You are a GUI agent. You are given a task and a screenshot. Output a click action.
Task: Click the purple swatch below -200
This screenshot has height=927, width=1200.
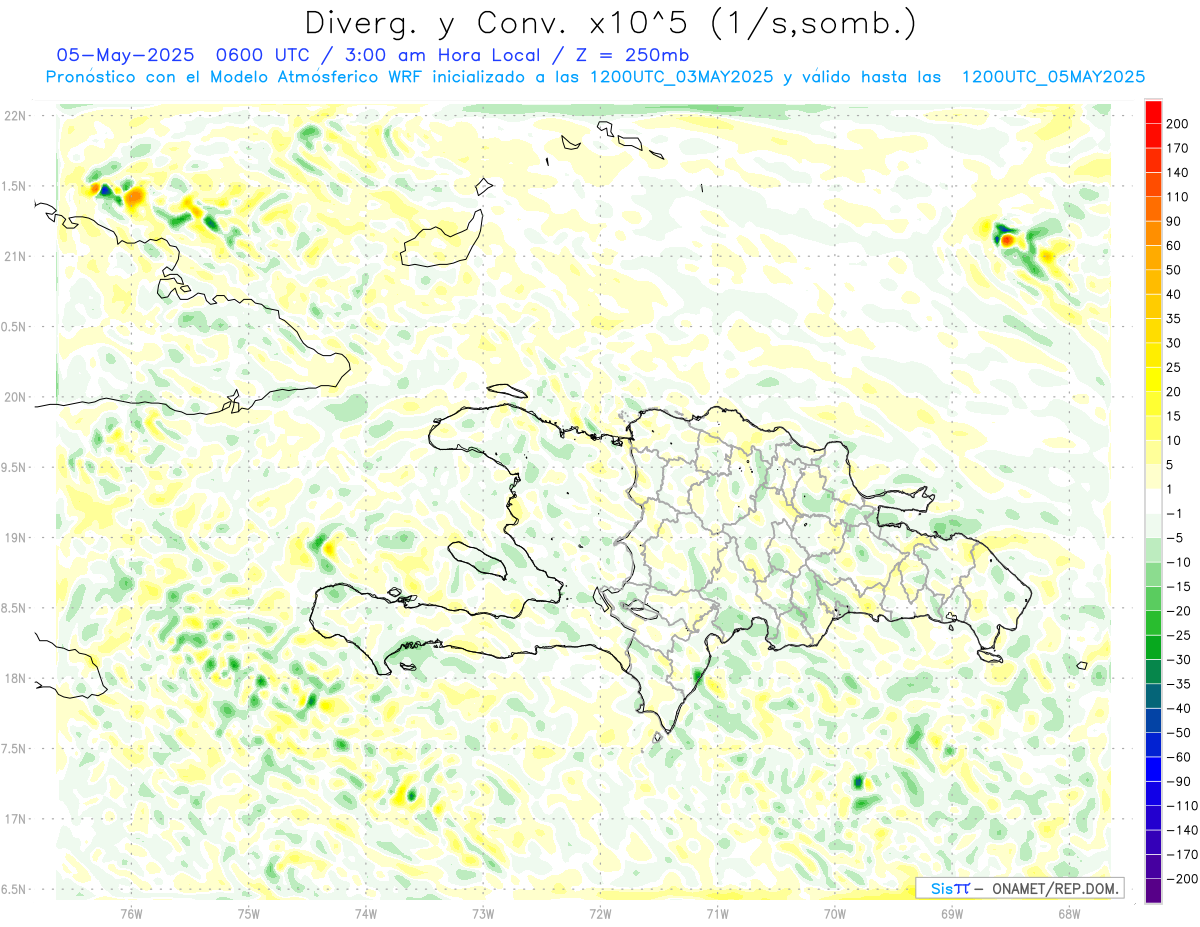[x=1154, y=891]
